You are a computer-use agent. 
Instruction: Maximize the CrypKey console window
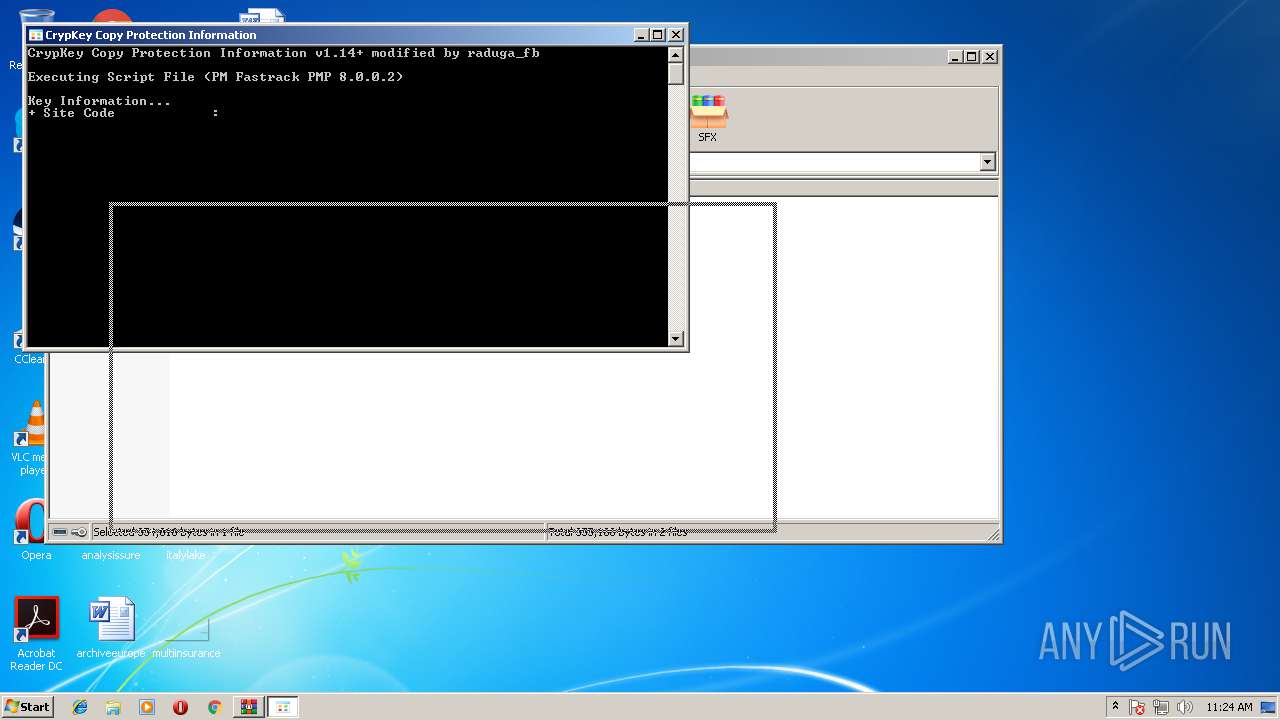point(658,35)
